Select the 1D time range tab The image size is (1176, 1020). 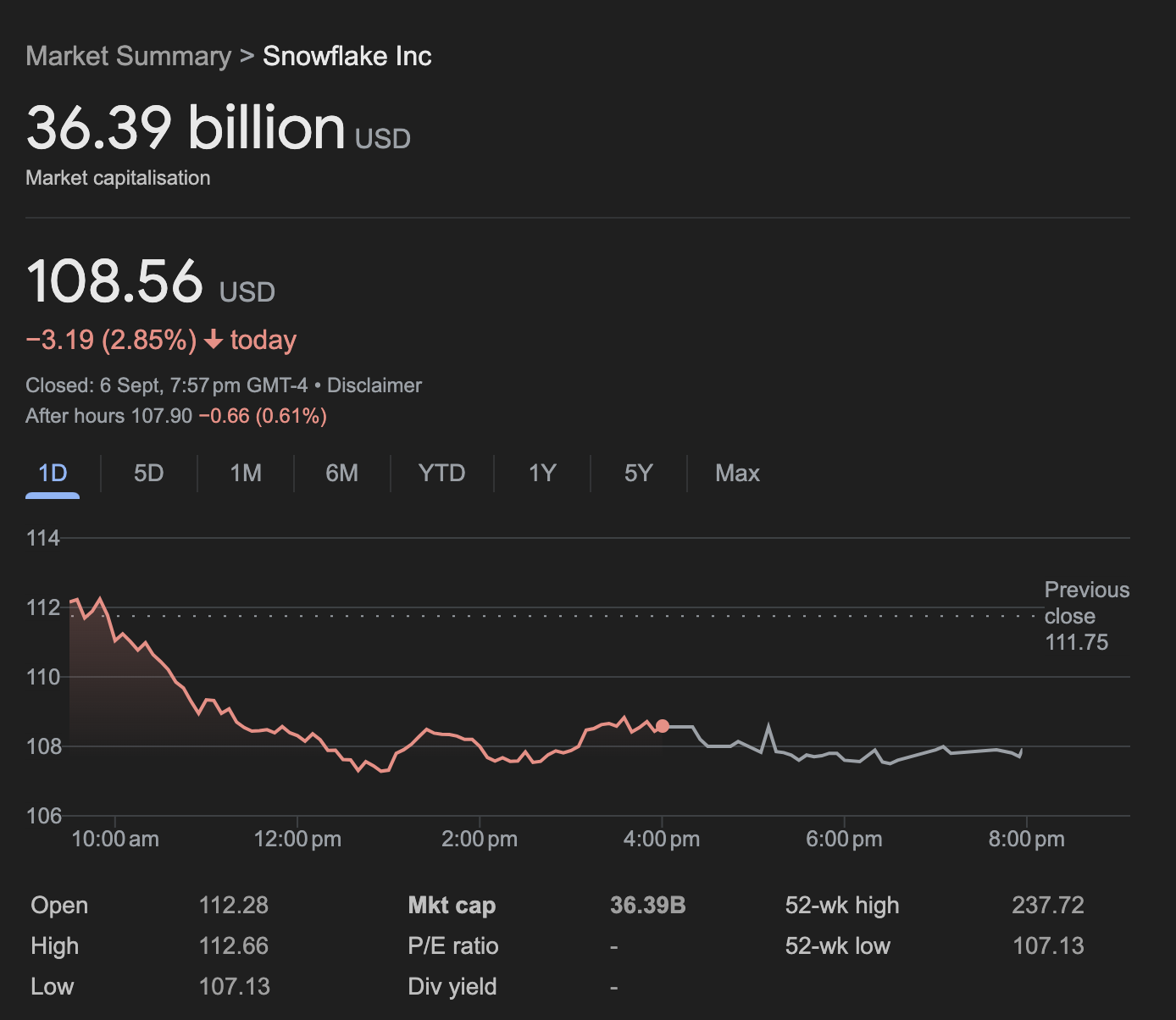click(53, 473)
